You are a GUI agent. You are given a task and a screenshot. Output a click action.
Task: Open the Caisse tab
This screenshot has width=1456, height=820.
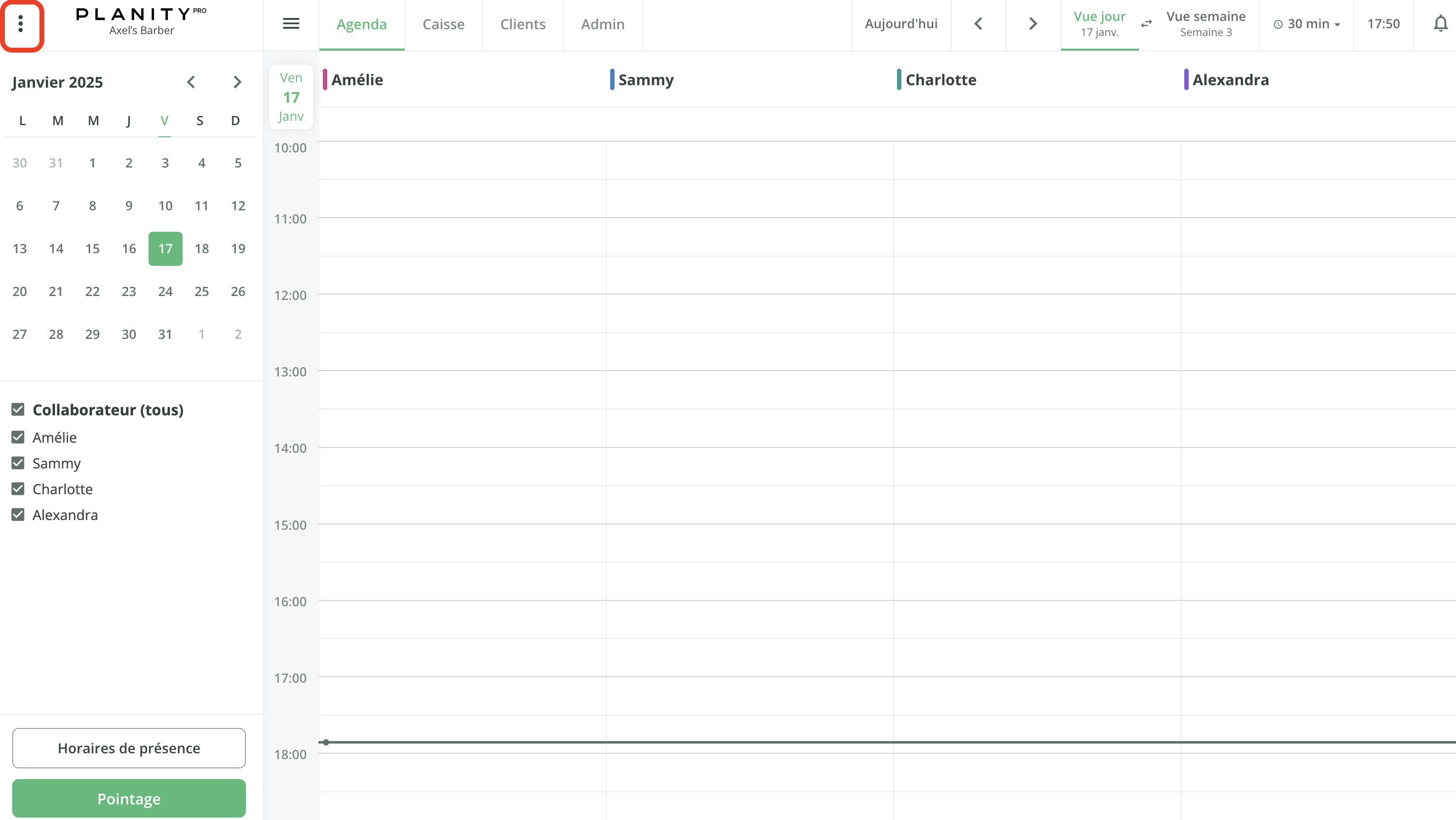coord(443,24)
